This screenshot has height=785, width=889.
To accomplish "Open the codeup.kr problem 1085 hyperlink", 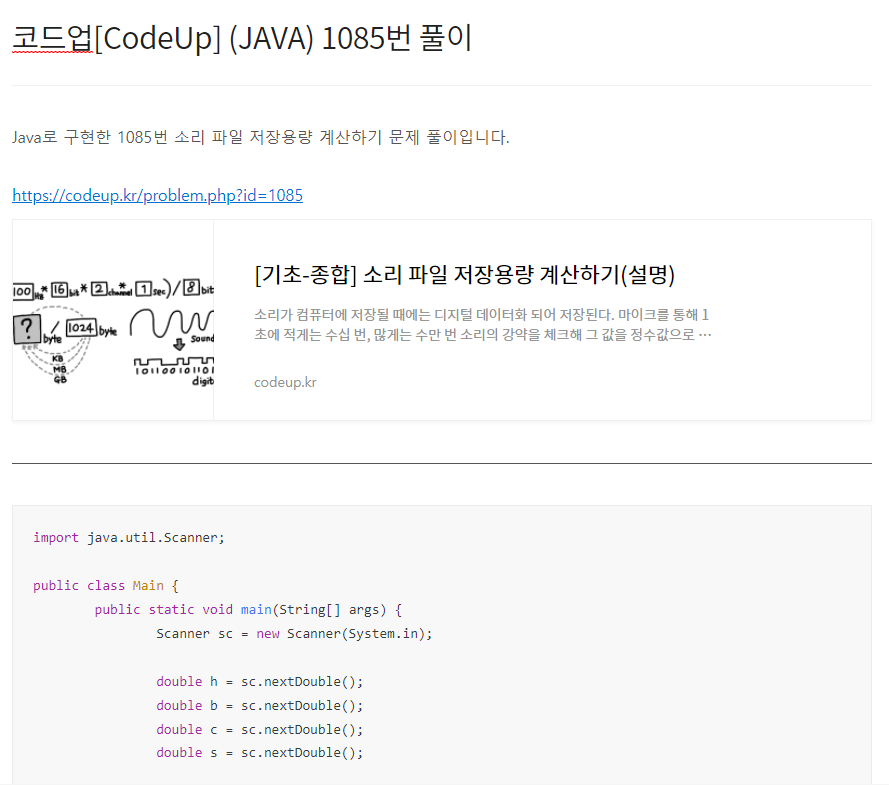I will click(158, 196).
